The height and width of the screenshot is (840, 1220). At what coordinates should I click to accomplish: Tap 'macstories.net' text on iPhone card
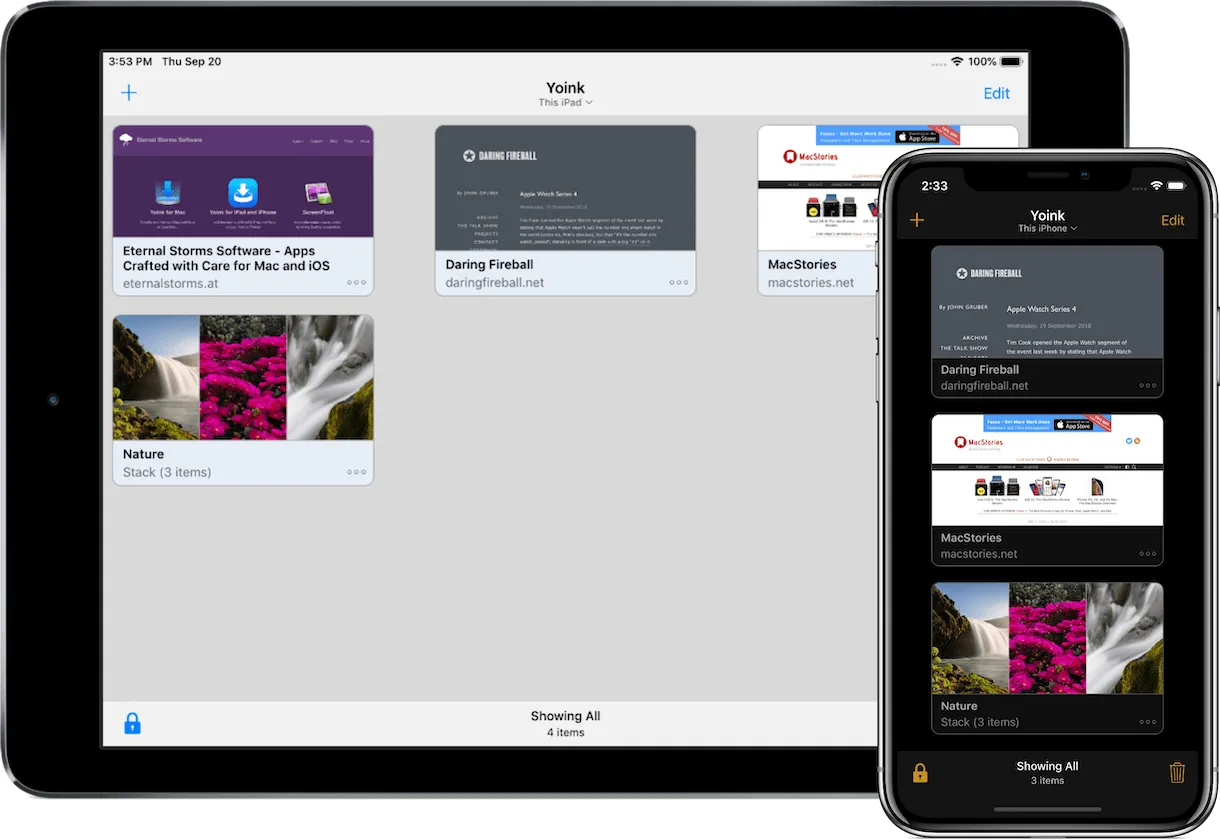[979, 554]
